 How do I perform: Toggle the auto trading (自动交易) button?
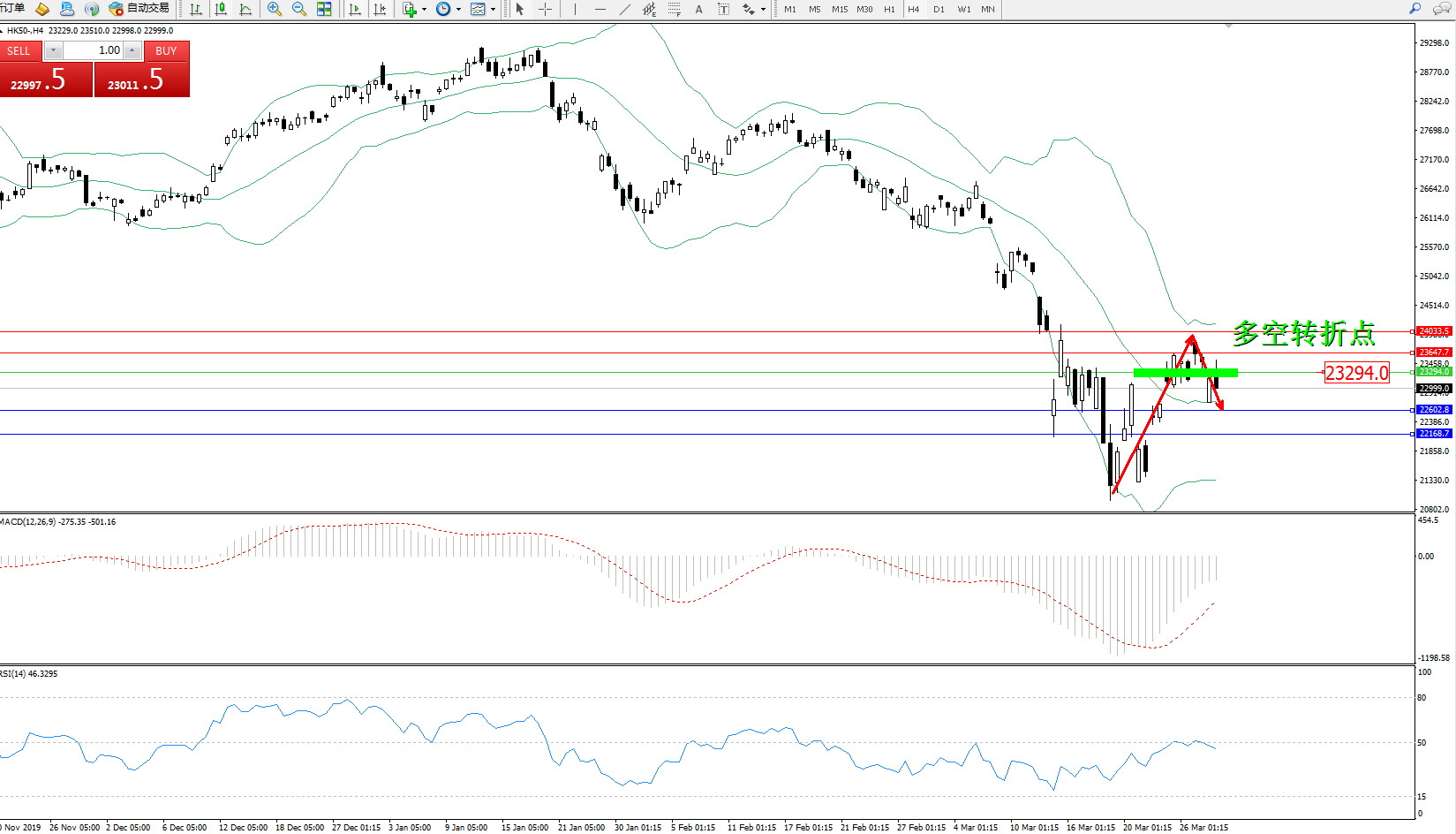click(x=140, y=9)
